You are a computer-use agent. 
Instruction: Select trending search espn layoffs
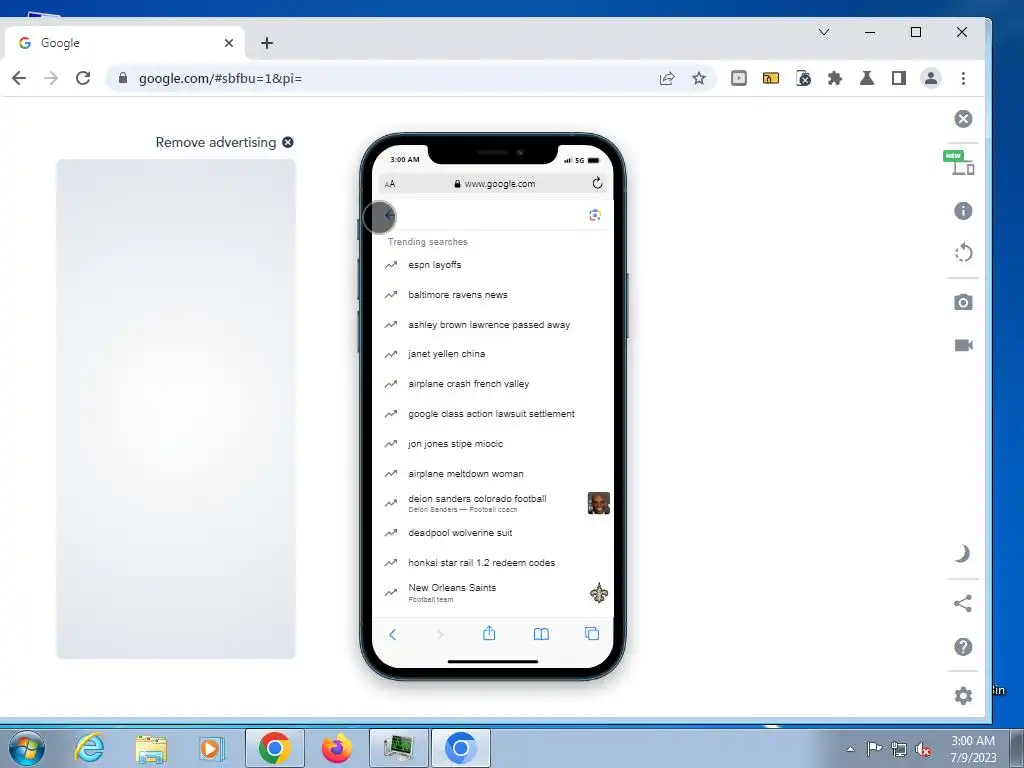492,264
